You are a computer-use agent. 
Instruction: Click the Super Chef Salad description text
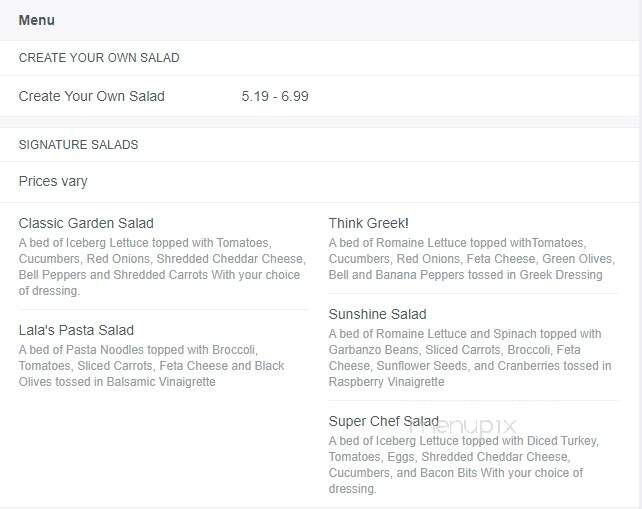click(x=463, y=465)
